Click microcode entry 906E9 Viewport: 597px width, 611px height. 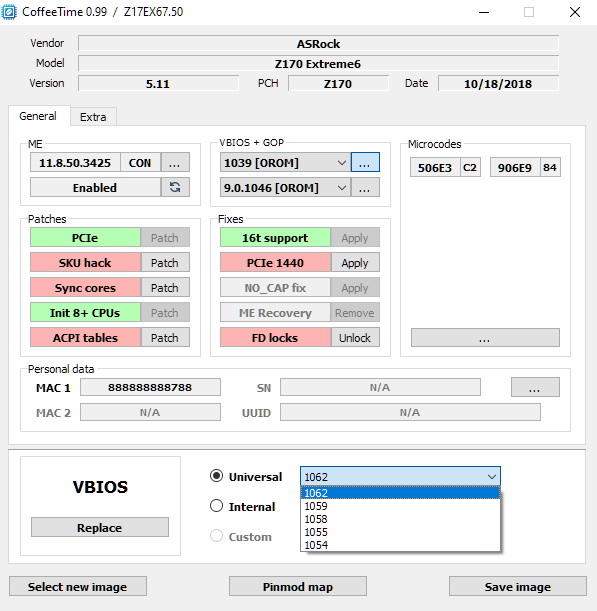tap(515, 168)
